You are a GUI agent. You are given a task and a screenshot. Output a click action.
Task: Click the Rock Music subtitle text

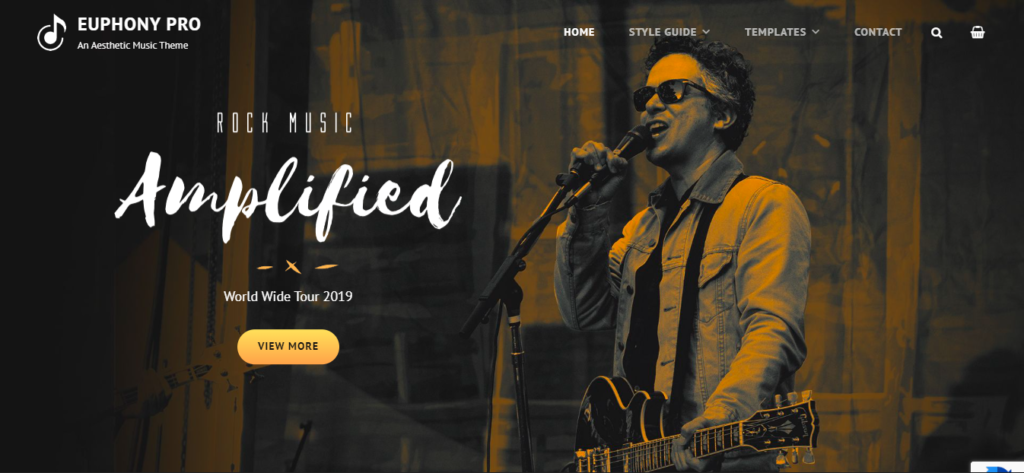tap(285, 123)
